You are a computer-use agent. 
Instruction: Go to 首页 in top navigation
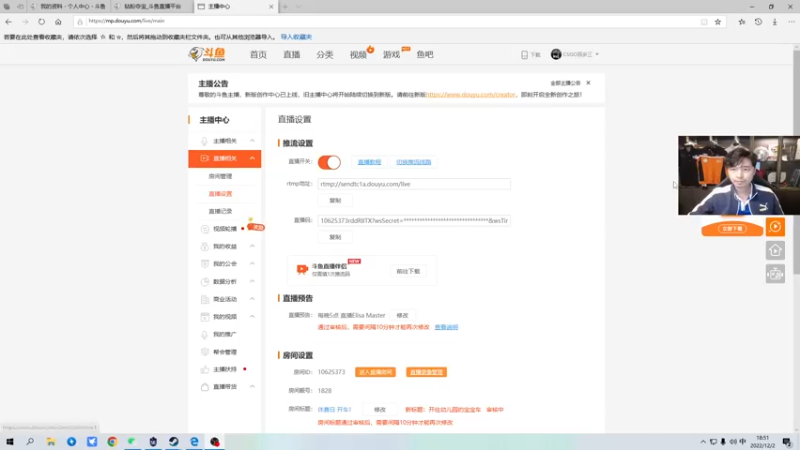click(258, 55)
